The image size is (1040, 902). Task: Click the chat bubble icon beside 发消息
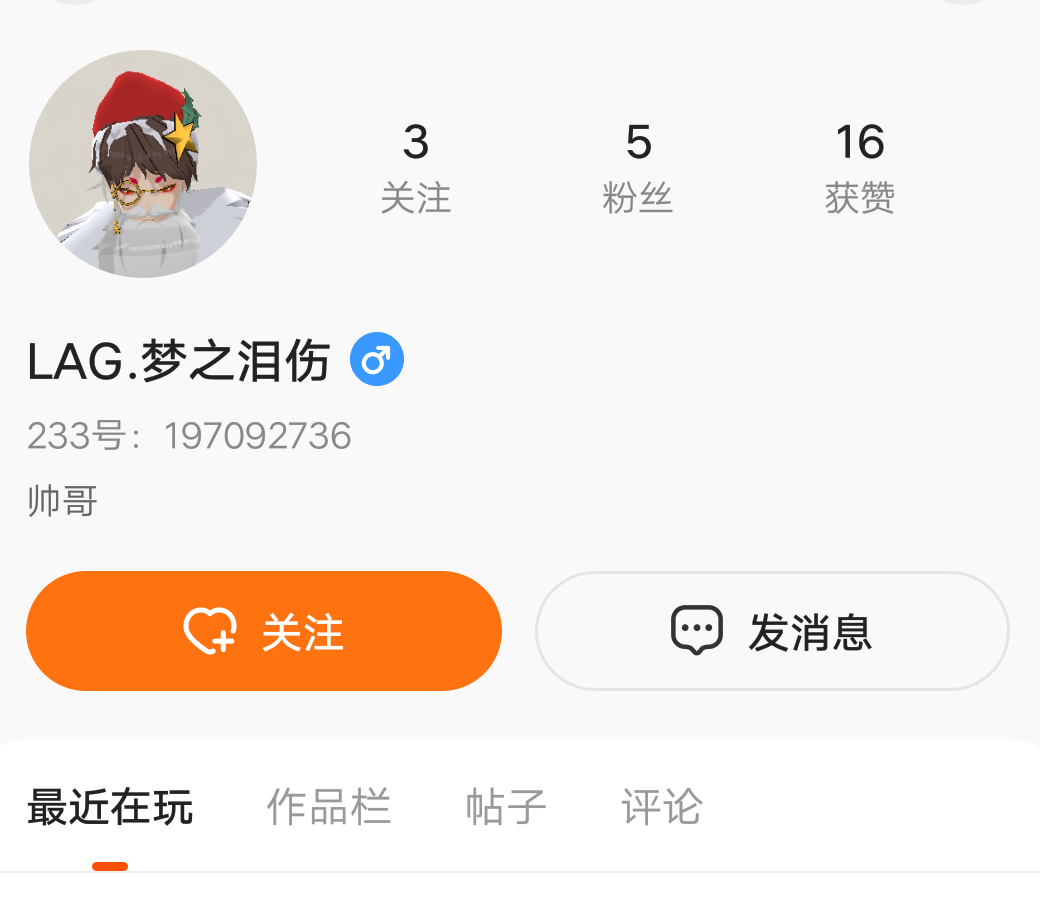[x=696, y=630]
